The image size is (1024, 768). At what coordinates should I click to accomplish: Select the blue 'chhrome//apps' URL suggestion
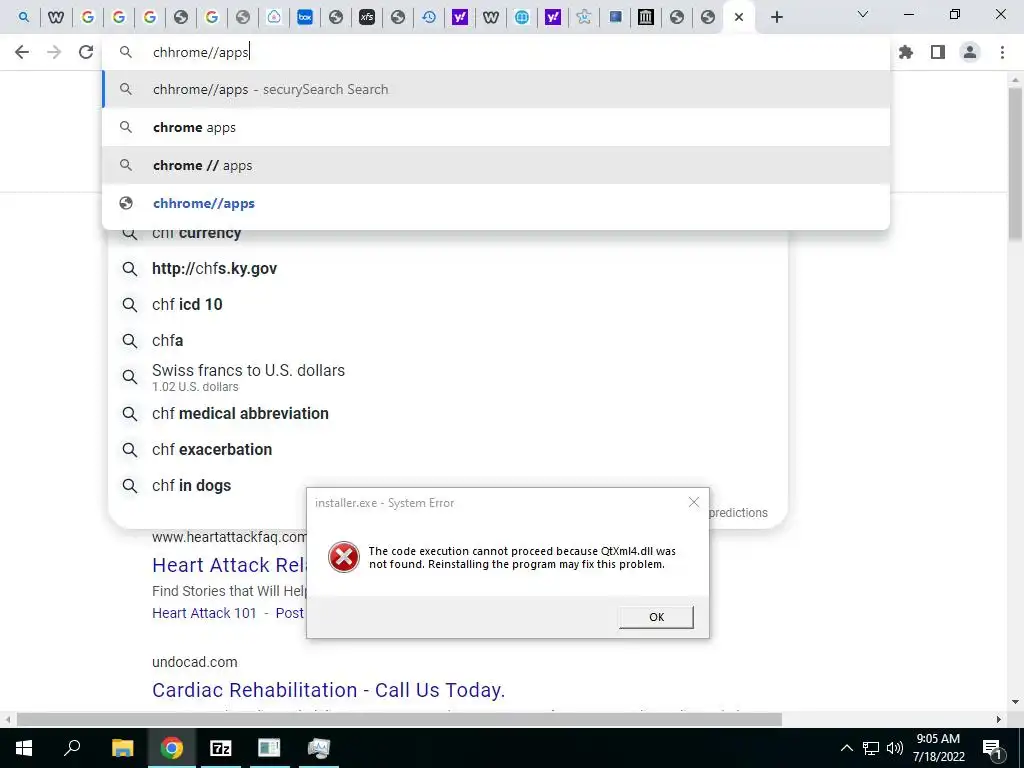pos(496,203)
